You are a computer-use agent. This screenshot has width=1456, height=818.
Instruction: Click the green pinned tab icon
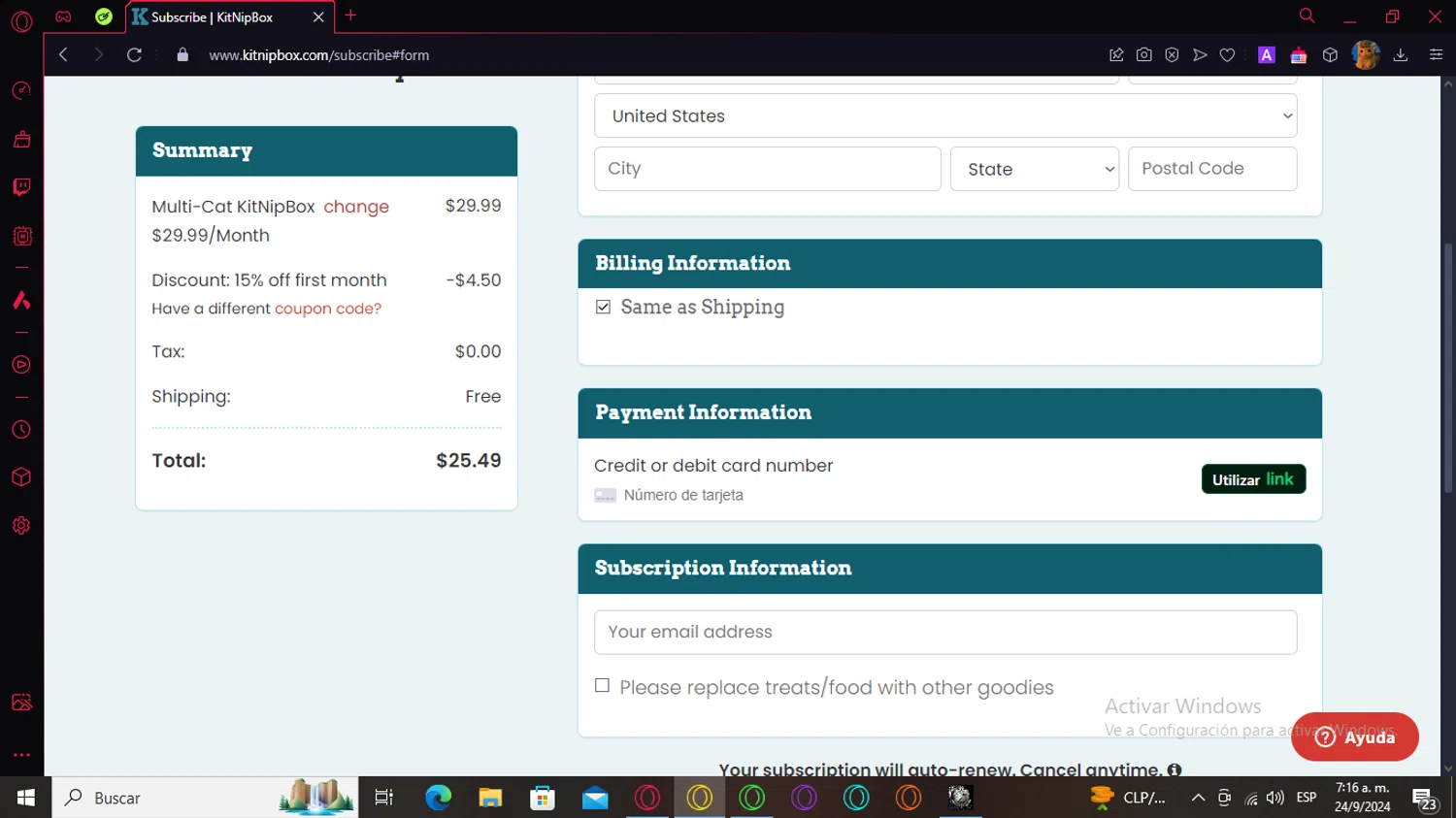[104, 16]
